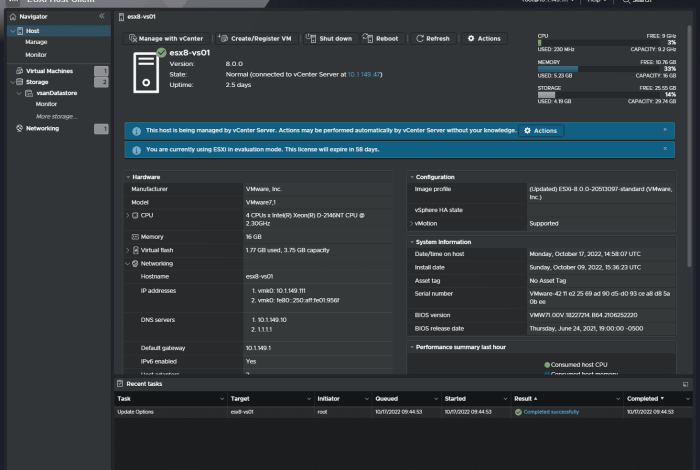Select vsanDatastore in the Navigator
Viewport: 700px width, 470px height.
pos(57,93)
